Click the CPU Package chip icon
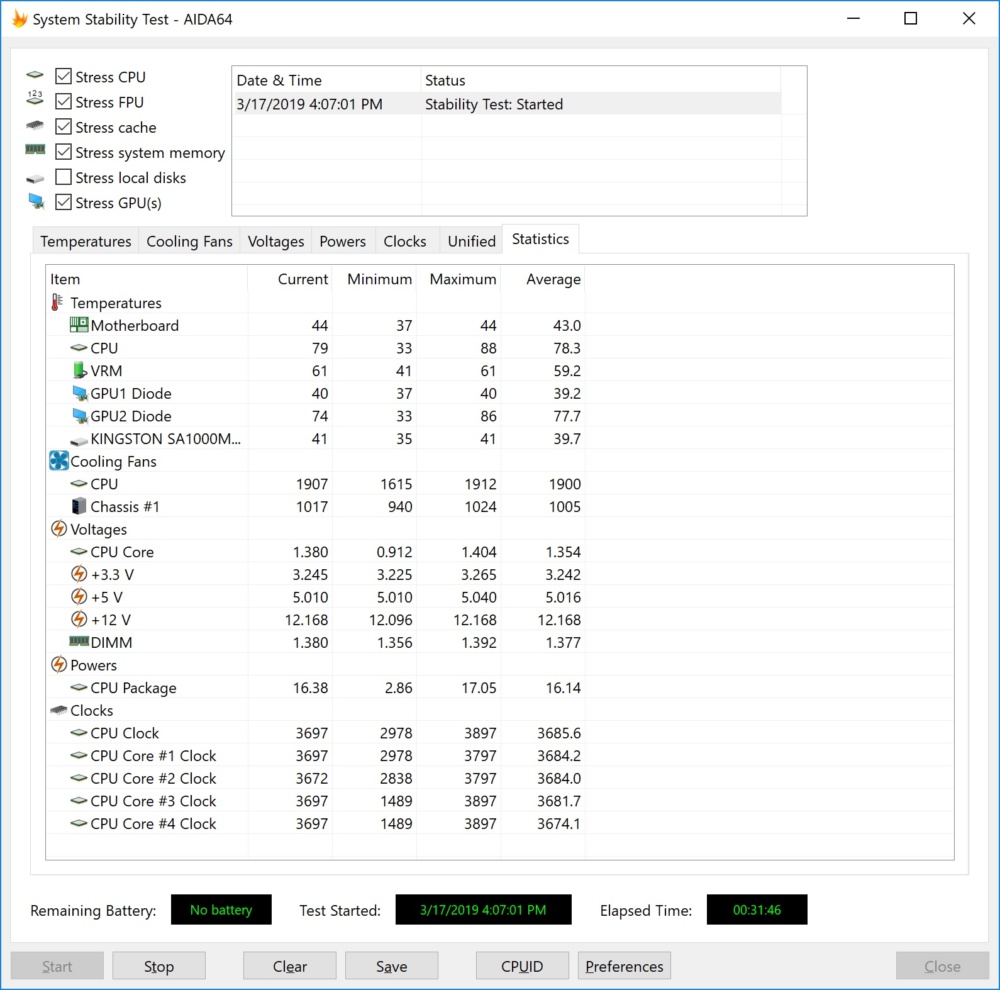This screenshot has height=990, width=1000. pyautogui.click(x=78, y=687)
